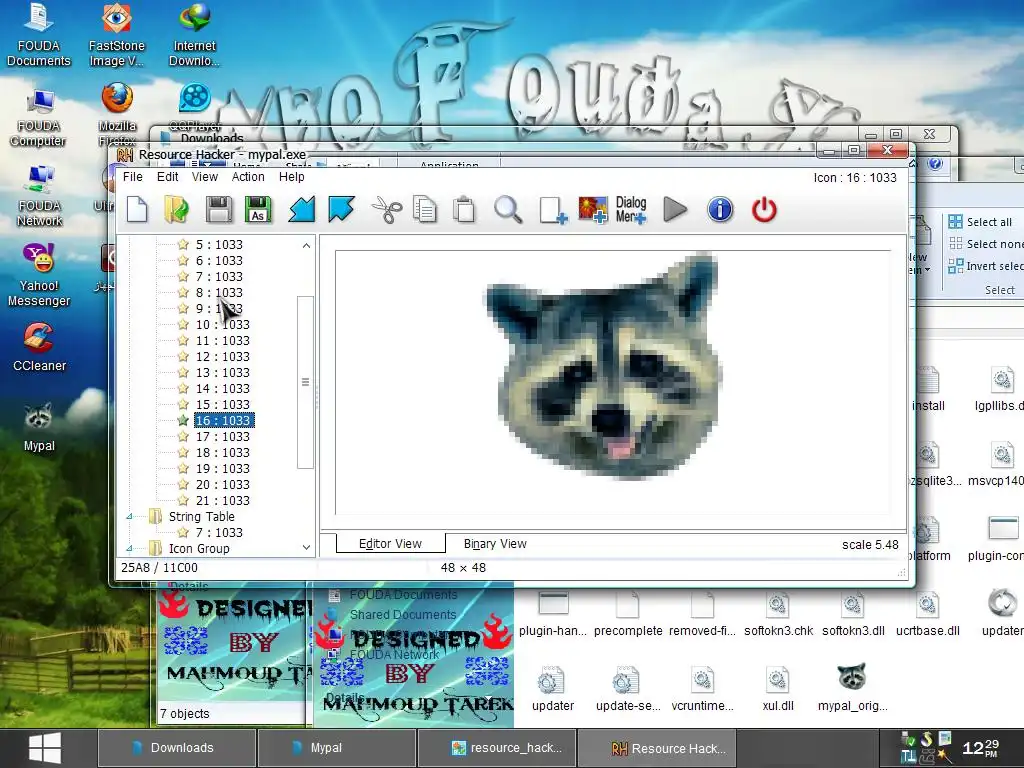Click the Dialog Menu add icon
Viewport: 1024px width, 768px height.
coord(631,210)
